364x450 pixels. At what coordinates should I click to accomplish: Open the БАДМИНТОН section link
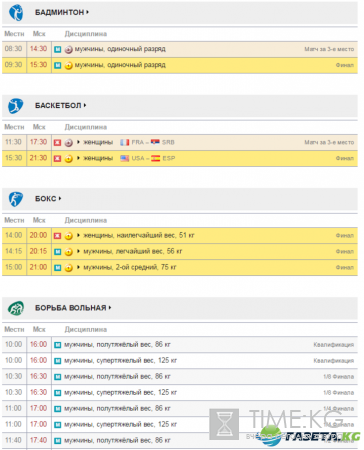pos(59,12)
